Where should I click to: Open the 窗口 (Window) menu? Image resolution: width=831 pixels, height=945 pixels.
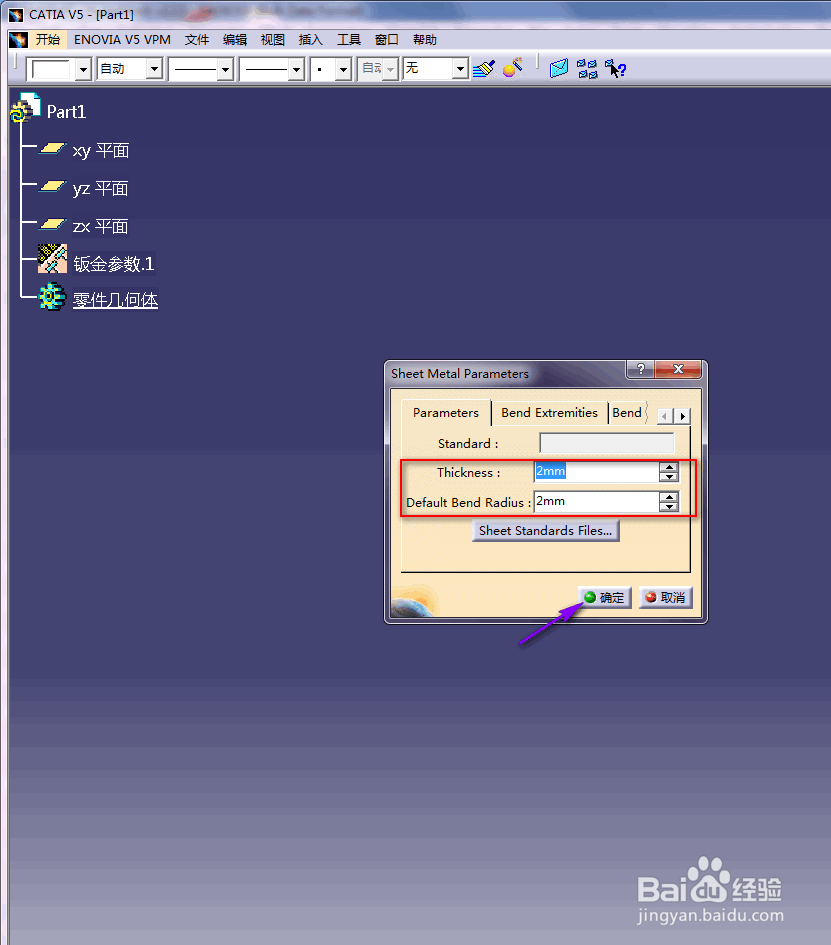387,40
